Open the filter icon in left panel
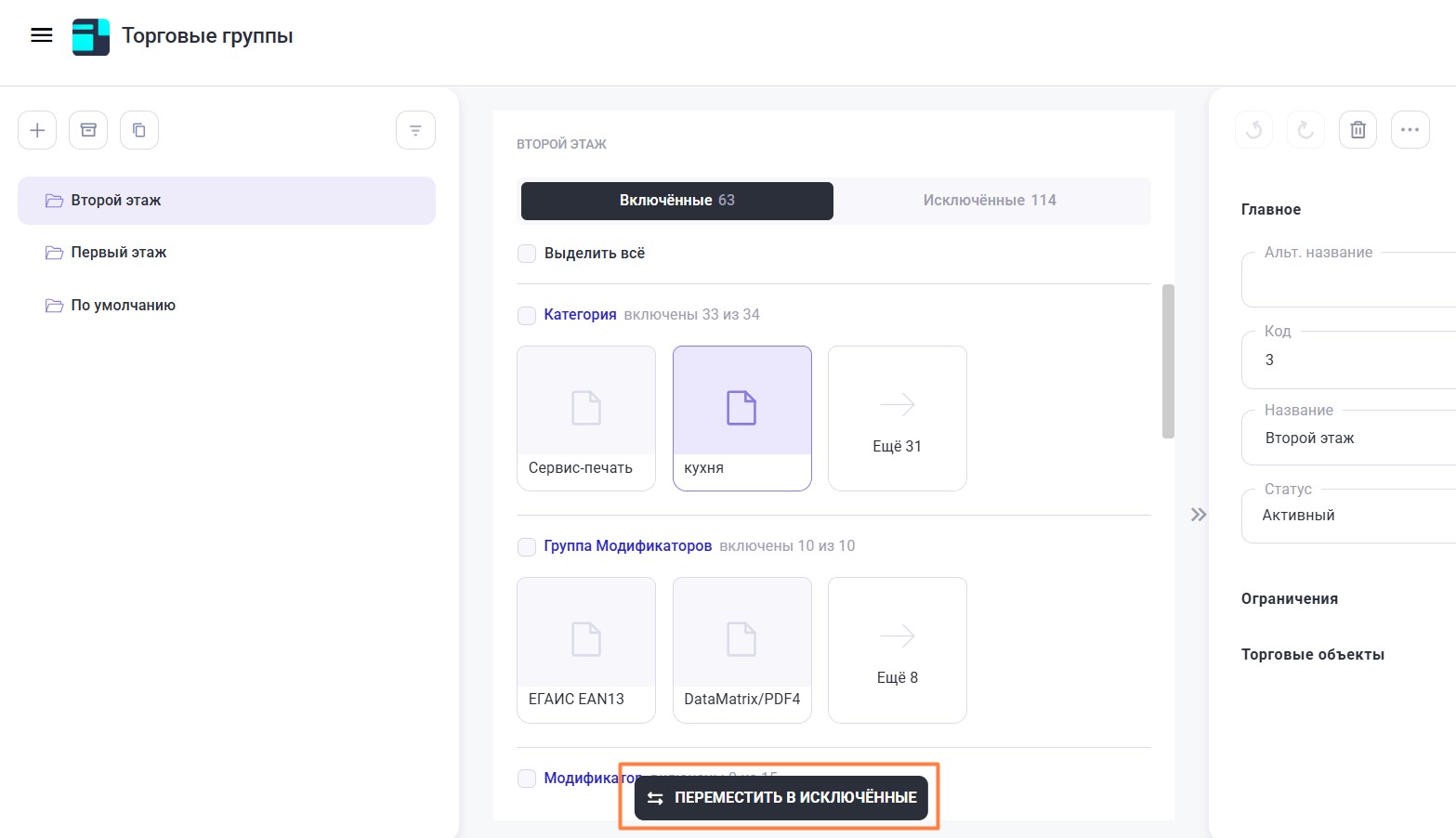This screenshot has height=838, width=1456. [415, 130]
